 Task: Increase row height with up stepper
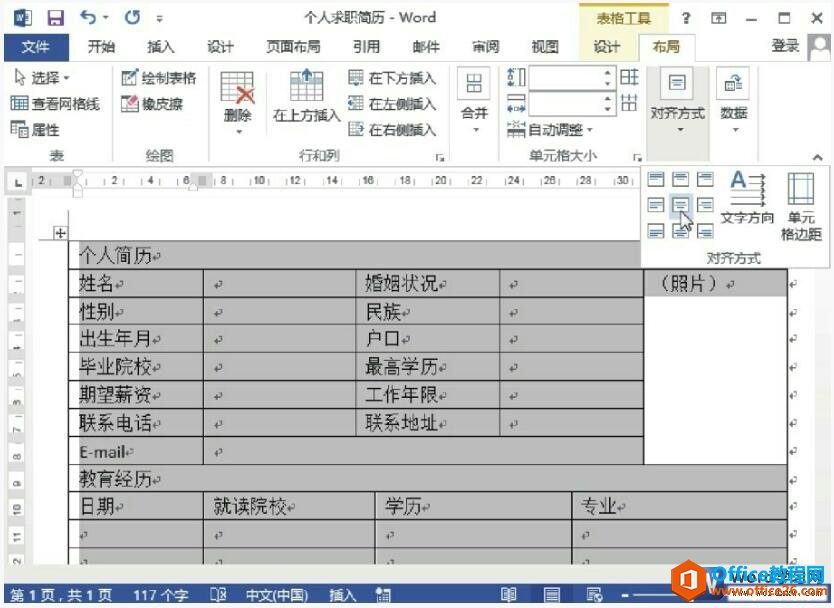pos(607,72)
